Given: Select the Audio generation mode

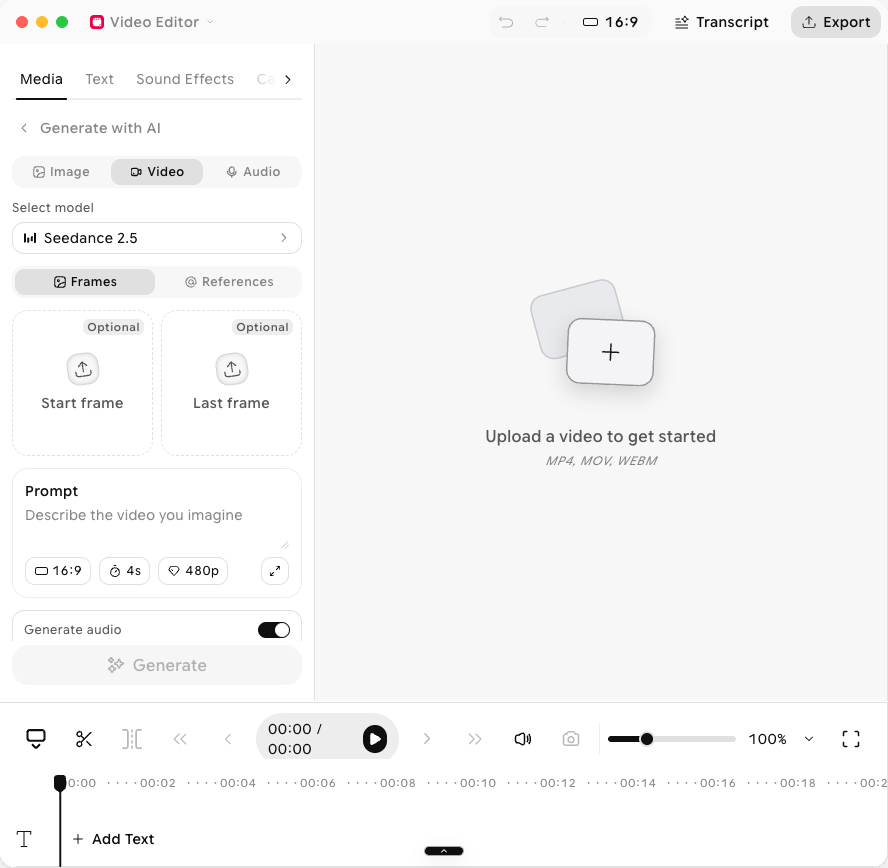Looking at the screenshot, I should (x=253, y=172).
